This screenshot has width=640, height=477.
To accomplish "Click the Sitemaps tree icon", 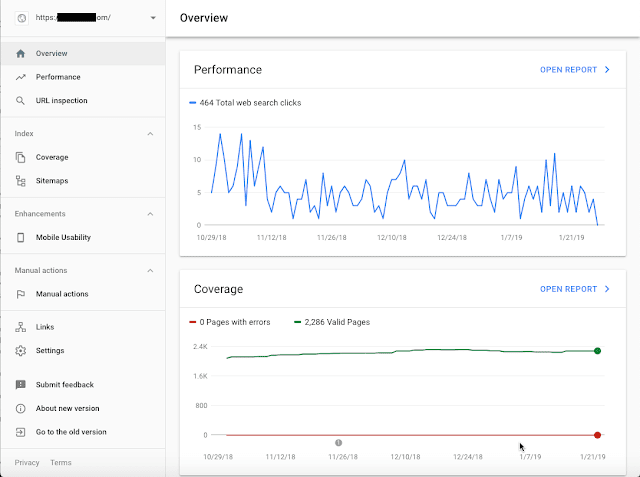I will (x=21, y=181).
